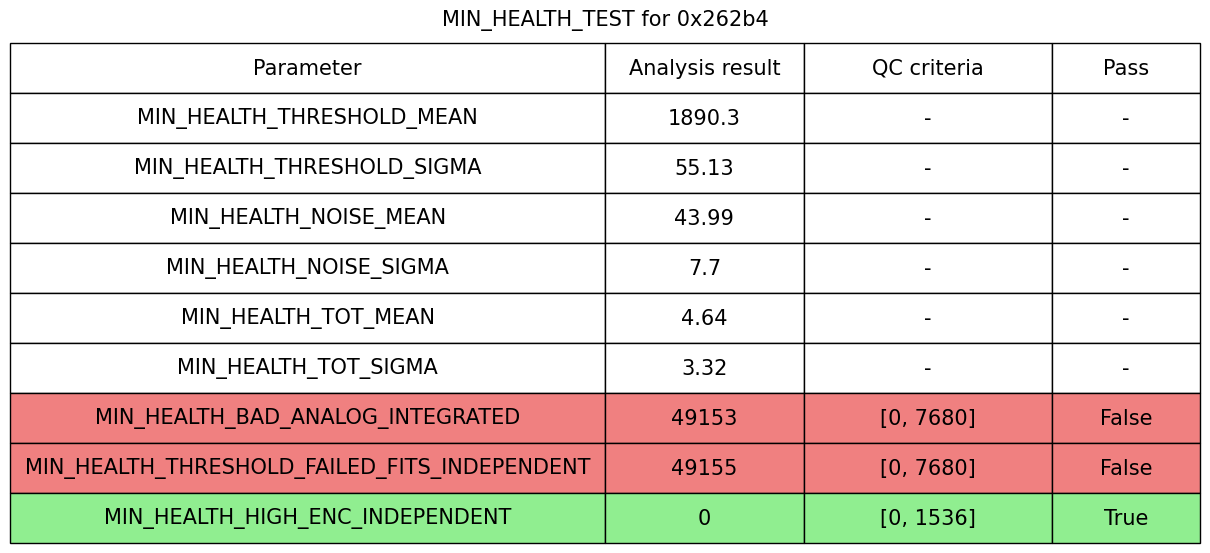Click the MIN_HEALTH_TOT_MEAN parameter cell
The image size is (1210, 553).
(307, 318)
